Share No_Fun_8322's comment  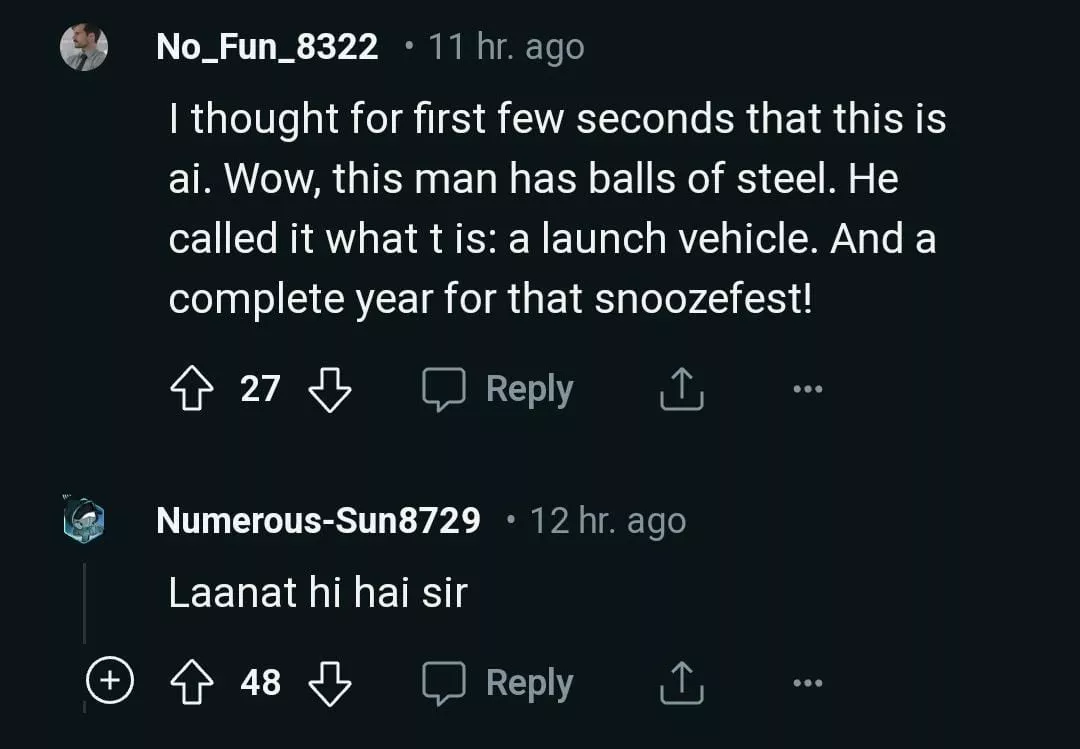[682, 389]
